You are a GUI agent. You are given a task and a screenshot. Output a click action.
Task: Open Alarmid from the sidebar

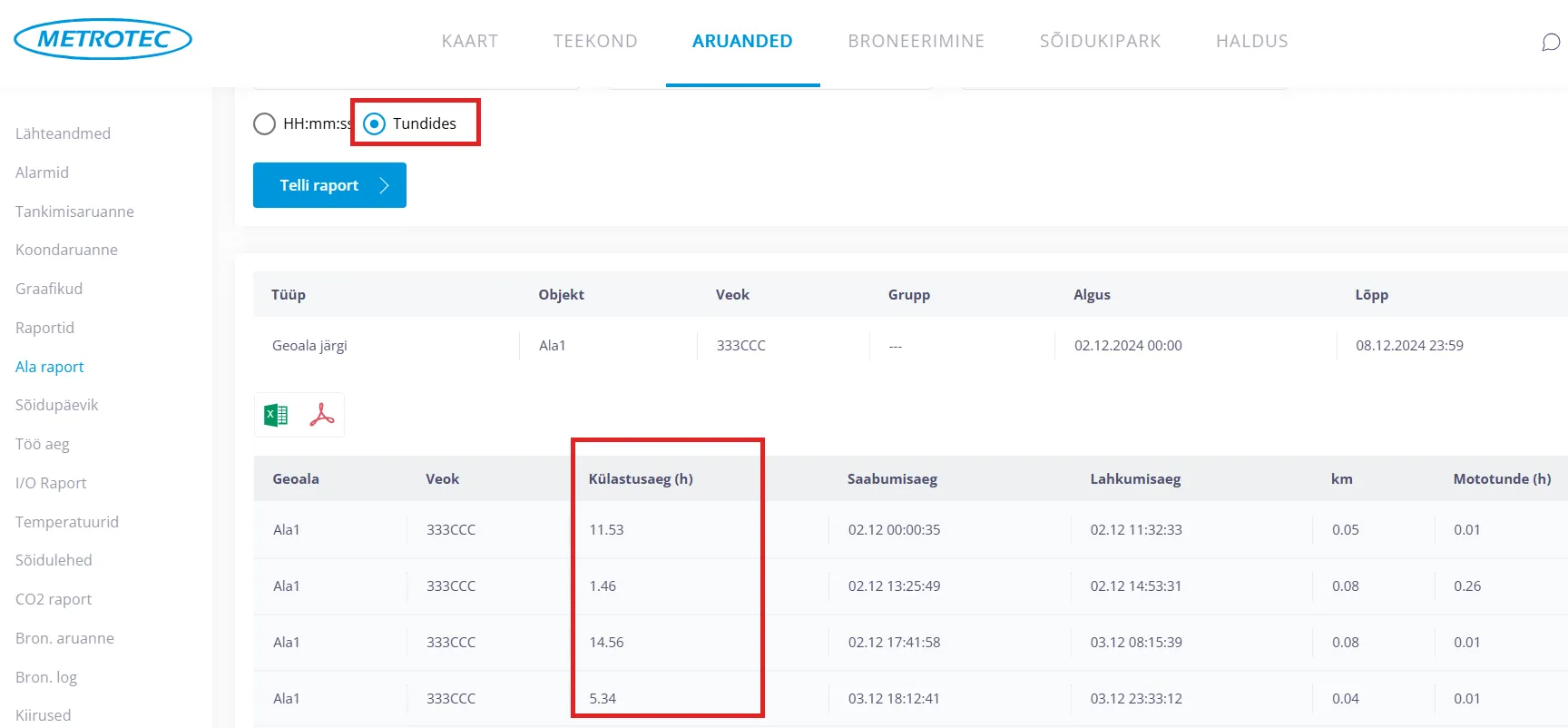point(42,172)
